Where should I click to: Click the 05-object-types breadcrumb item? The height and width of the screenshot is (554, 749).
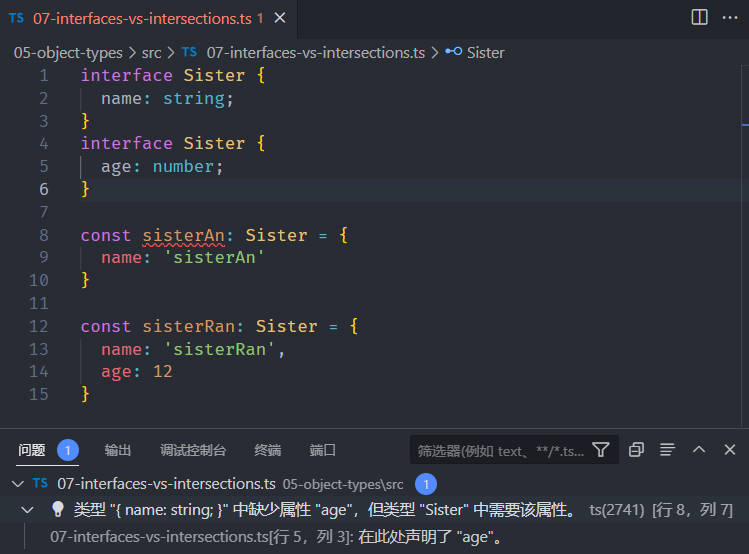pyautogui.click(x=68, y=53)
